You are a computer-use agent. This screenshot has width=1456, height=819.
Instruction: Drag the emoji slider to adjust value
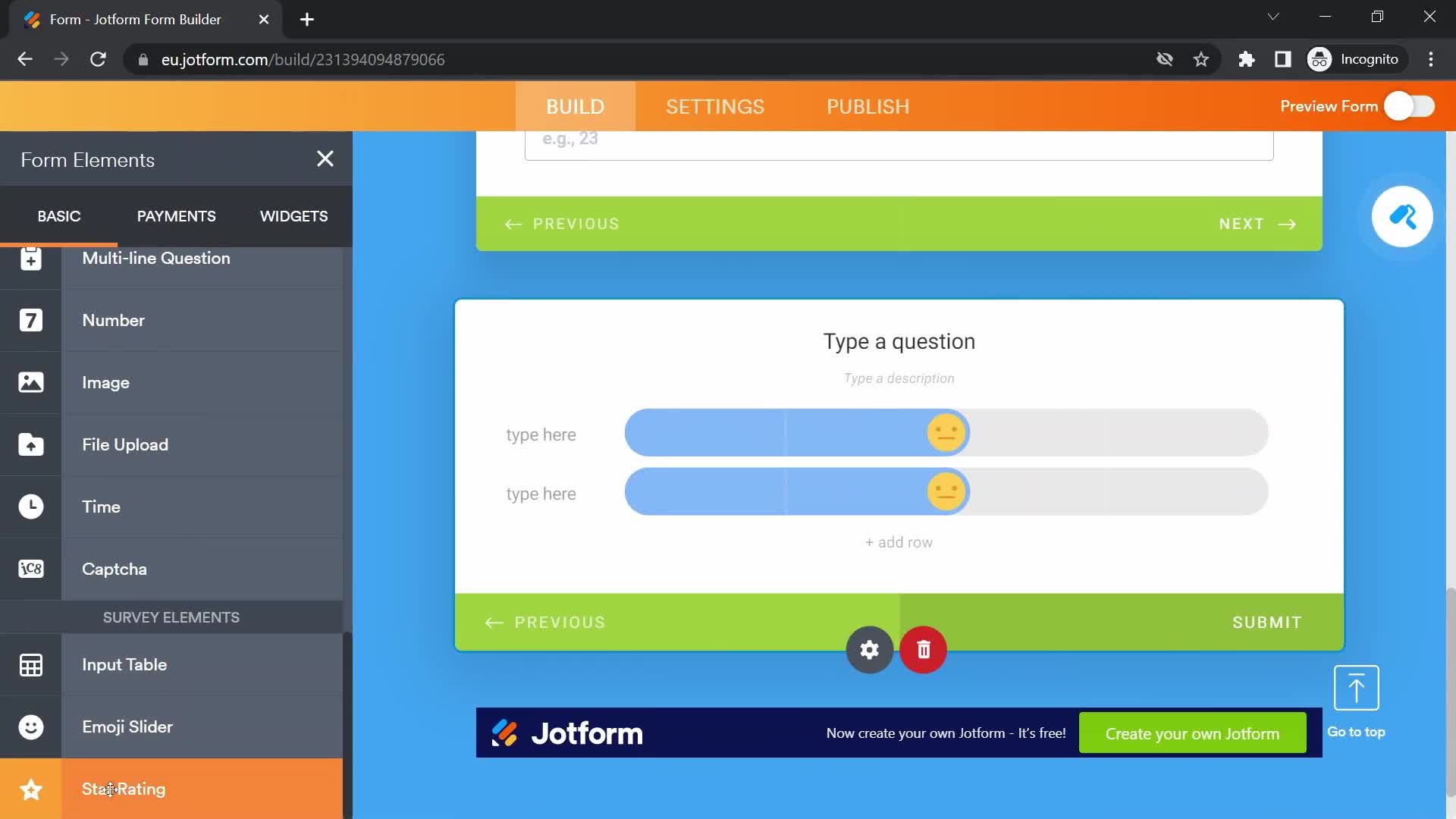[946, 432]
